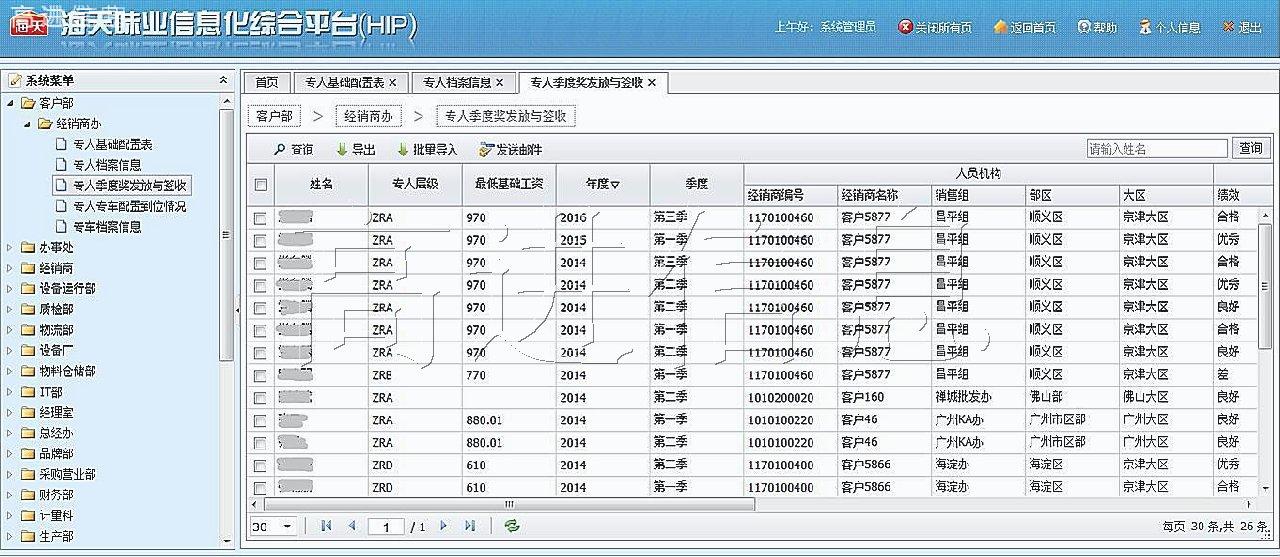Click the 查询 magnifier icon in toolbar

click(280, 150)
